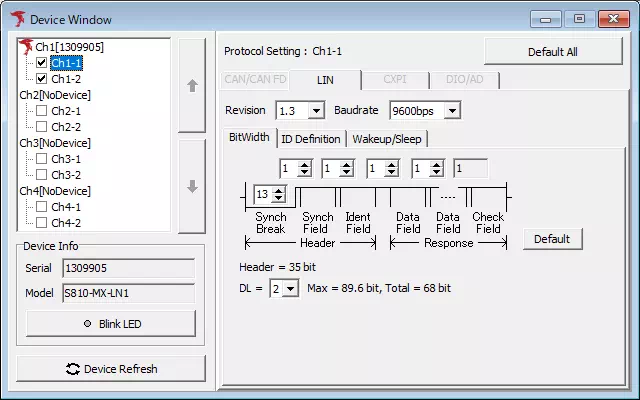Viewport: 640px width, 400px height.
Task: Increase the Synch Break spinner value
Action: pyautogui.click(x=279, y=190)
